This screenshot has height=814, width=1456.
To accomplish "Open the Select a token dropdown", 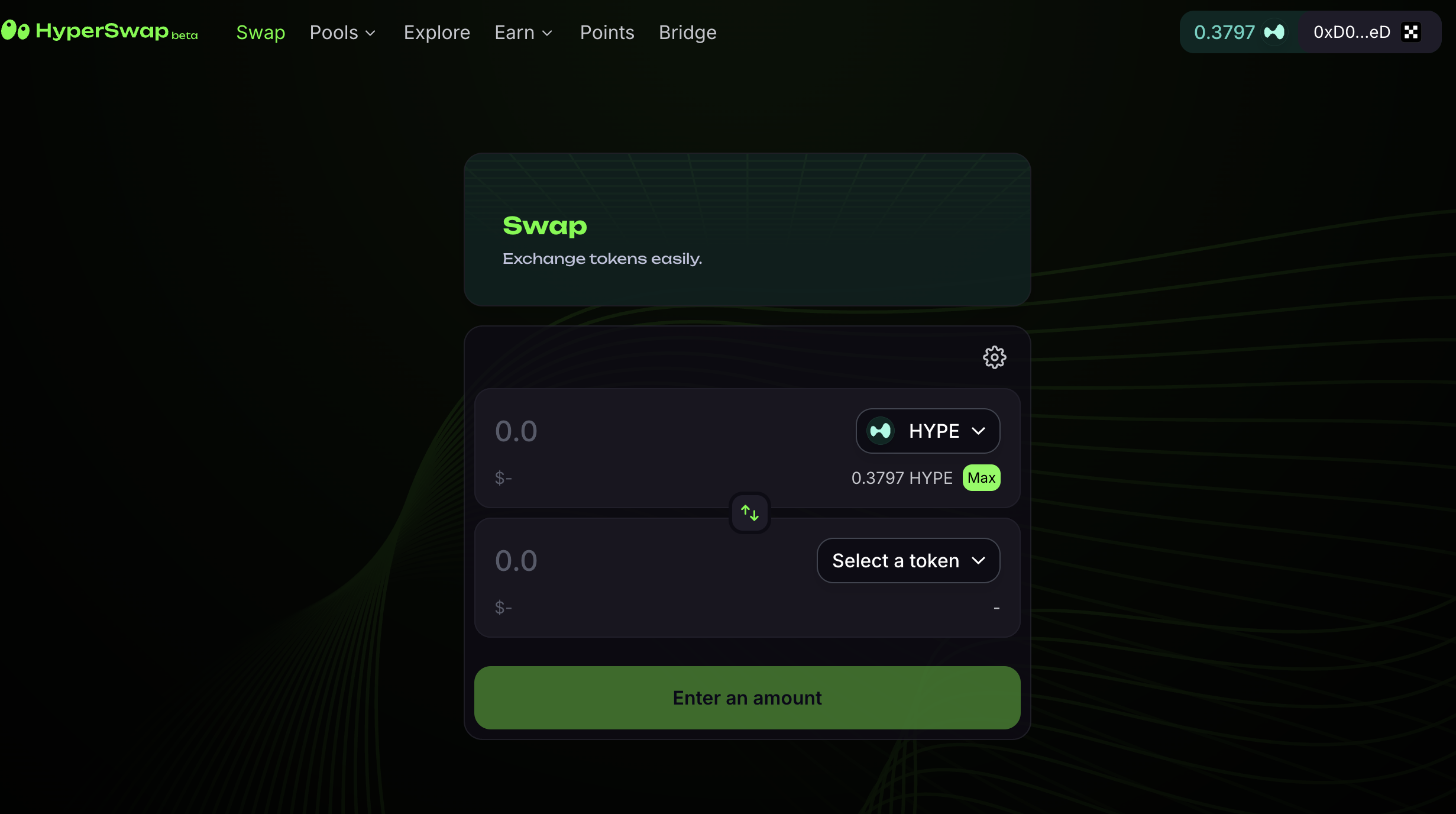I will [908, 560].
